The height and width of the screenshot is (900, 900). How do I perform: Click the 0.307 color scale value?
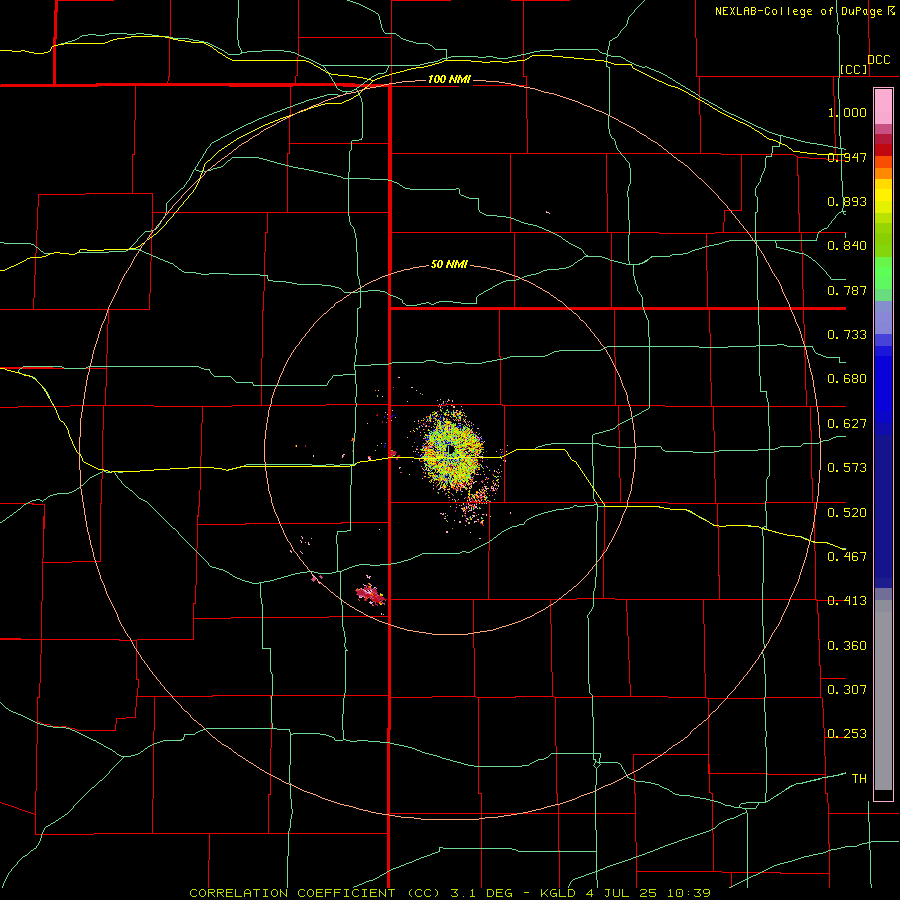847,689
